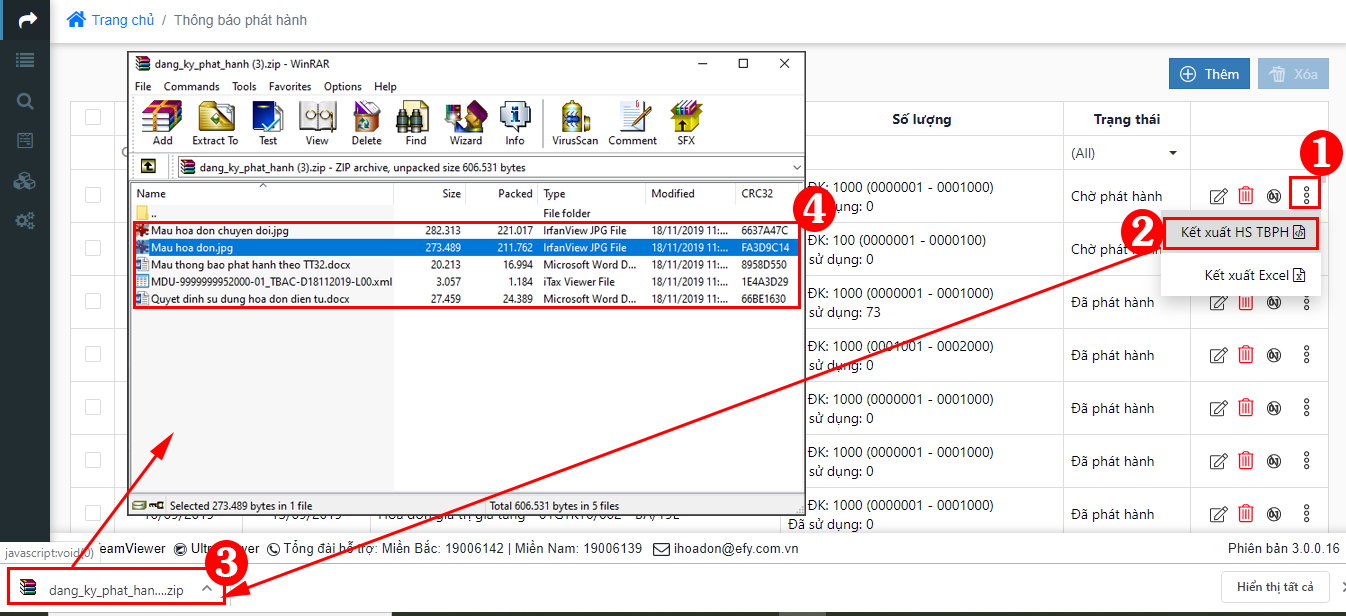Click the SFX toolbar icon
The image size is (1346, 616).
[x=686, y=123]
